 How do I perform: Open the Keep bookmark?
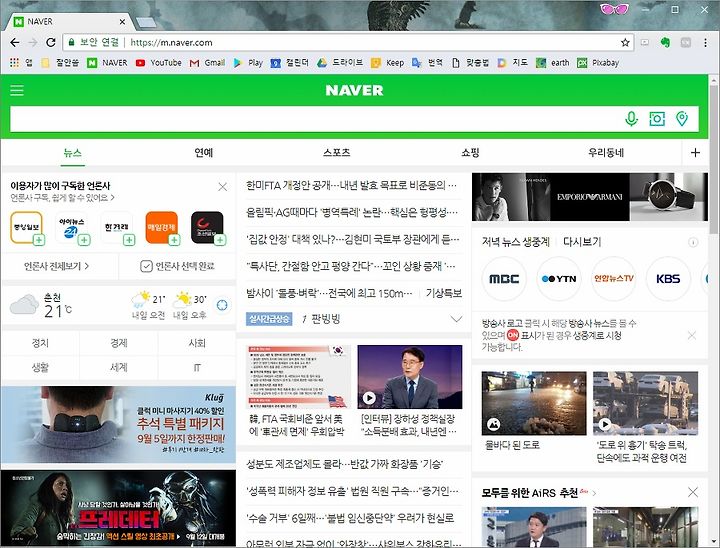coord(388,62)
